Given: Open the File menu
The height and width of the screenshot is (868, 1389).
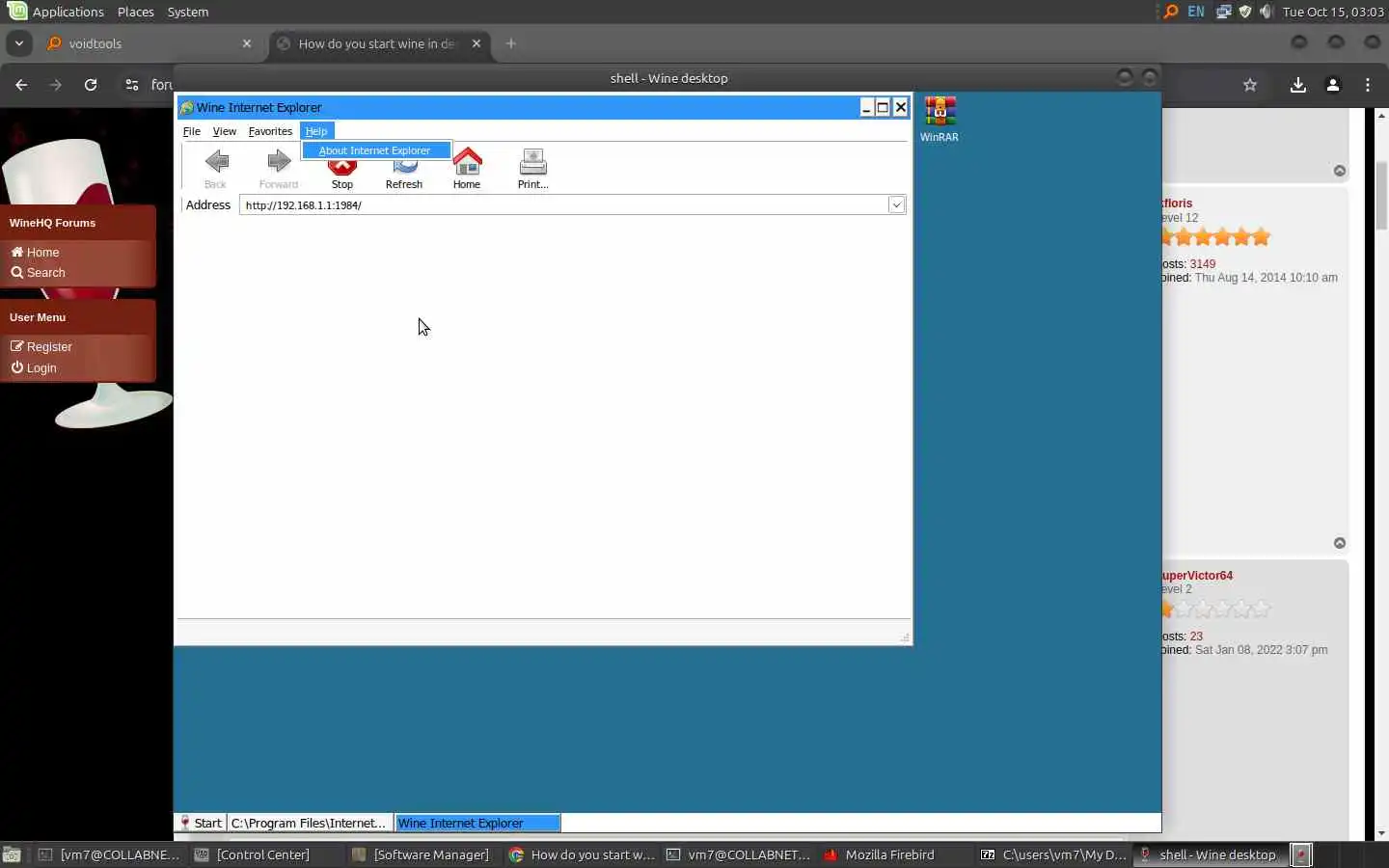Looking at the screenshot, I should (192, 131).
